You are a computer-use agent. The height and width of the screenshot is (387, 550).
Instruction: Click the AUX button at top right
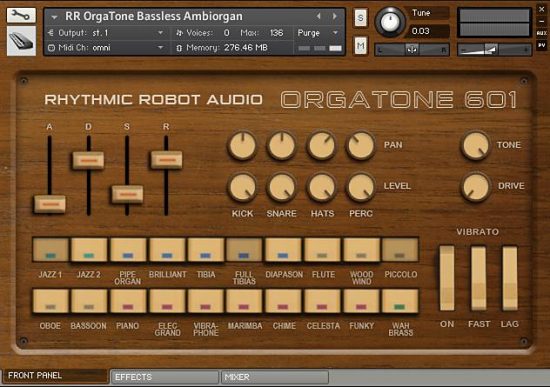click(542, 33)
